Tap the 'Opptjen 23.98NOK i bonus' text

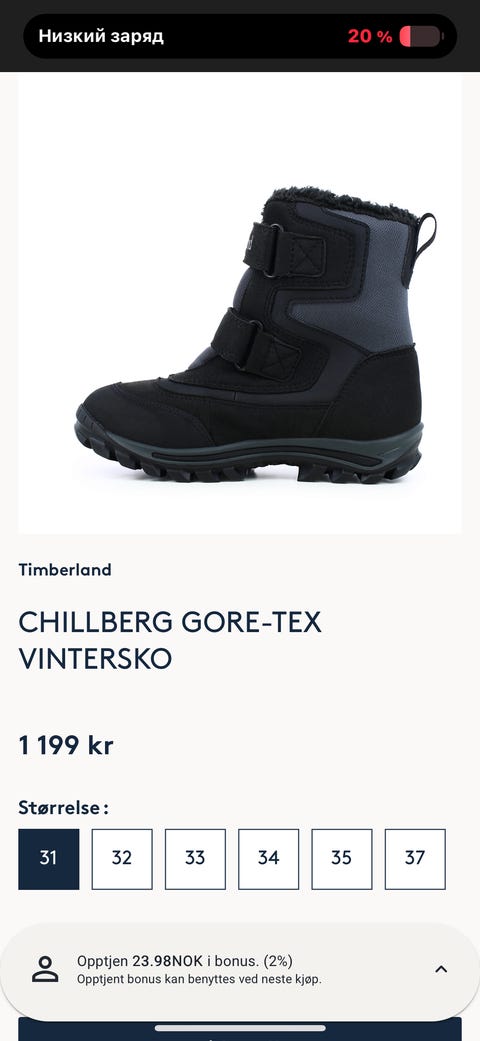pos(185,961)
